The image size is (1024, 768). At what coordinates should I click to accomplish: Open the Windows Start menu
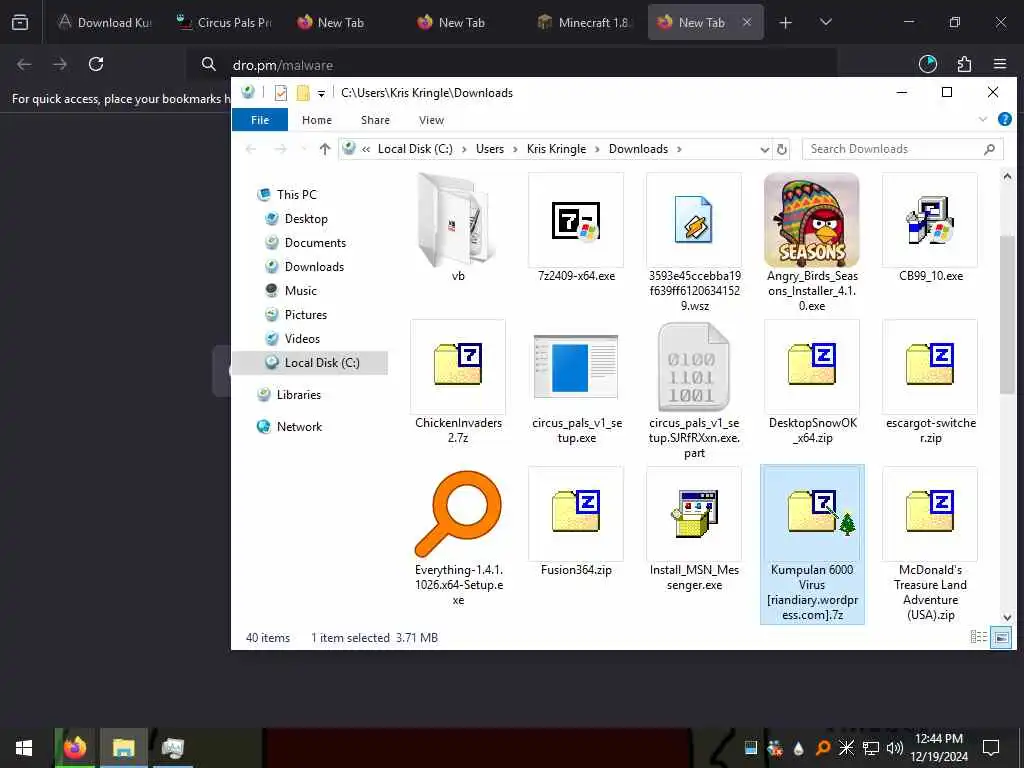click(24, 748)
